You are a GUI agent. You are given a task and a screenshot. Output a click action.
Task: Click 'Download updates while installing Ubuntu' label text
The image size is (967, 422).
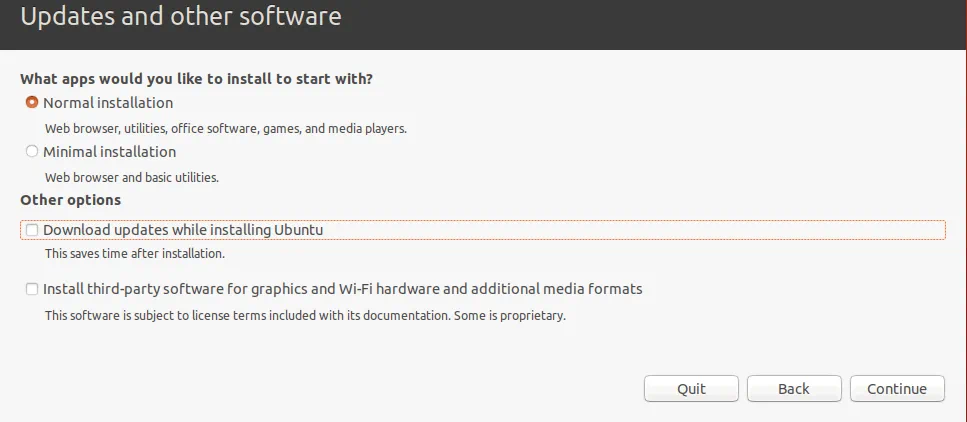(x=183, y=230)
